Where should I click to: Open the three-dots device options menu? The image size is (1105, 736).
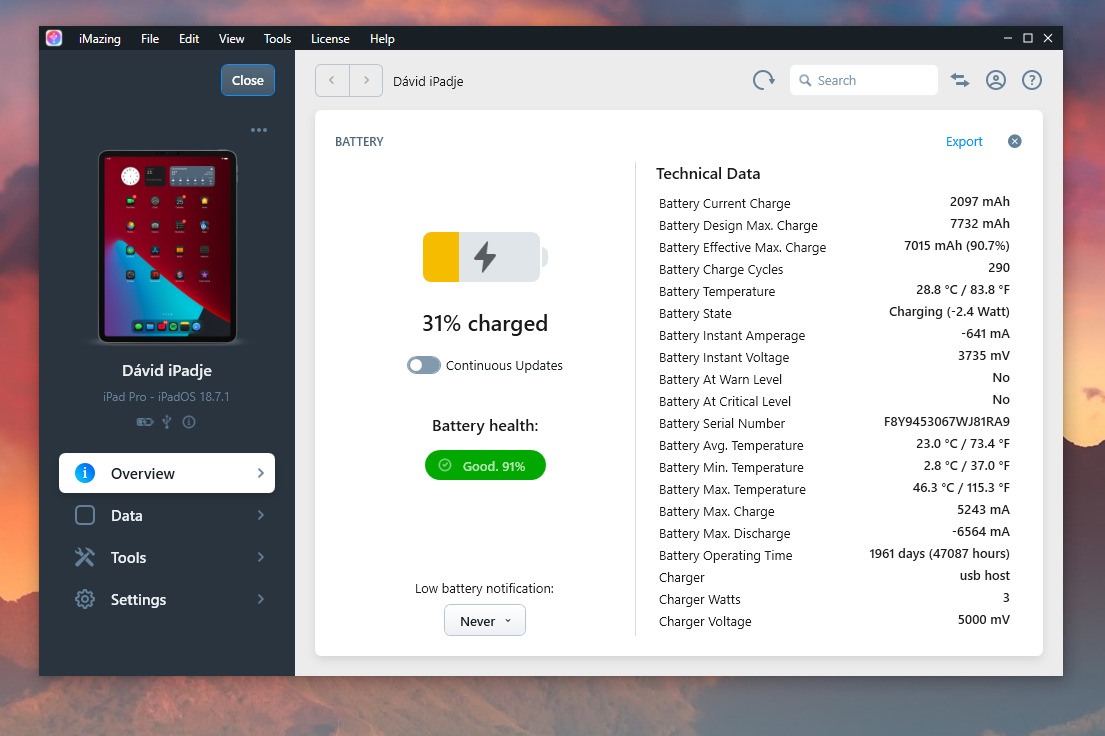coord(259,130)
